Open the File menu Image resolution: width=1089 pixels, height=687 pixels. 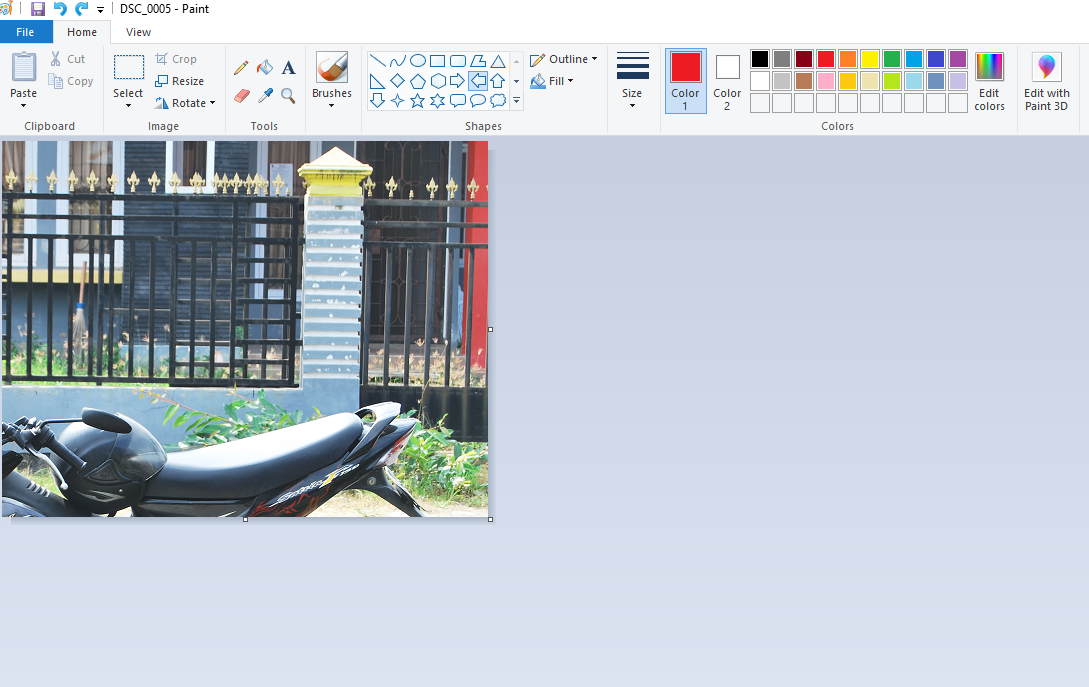(25, 32)
